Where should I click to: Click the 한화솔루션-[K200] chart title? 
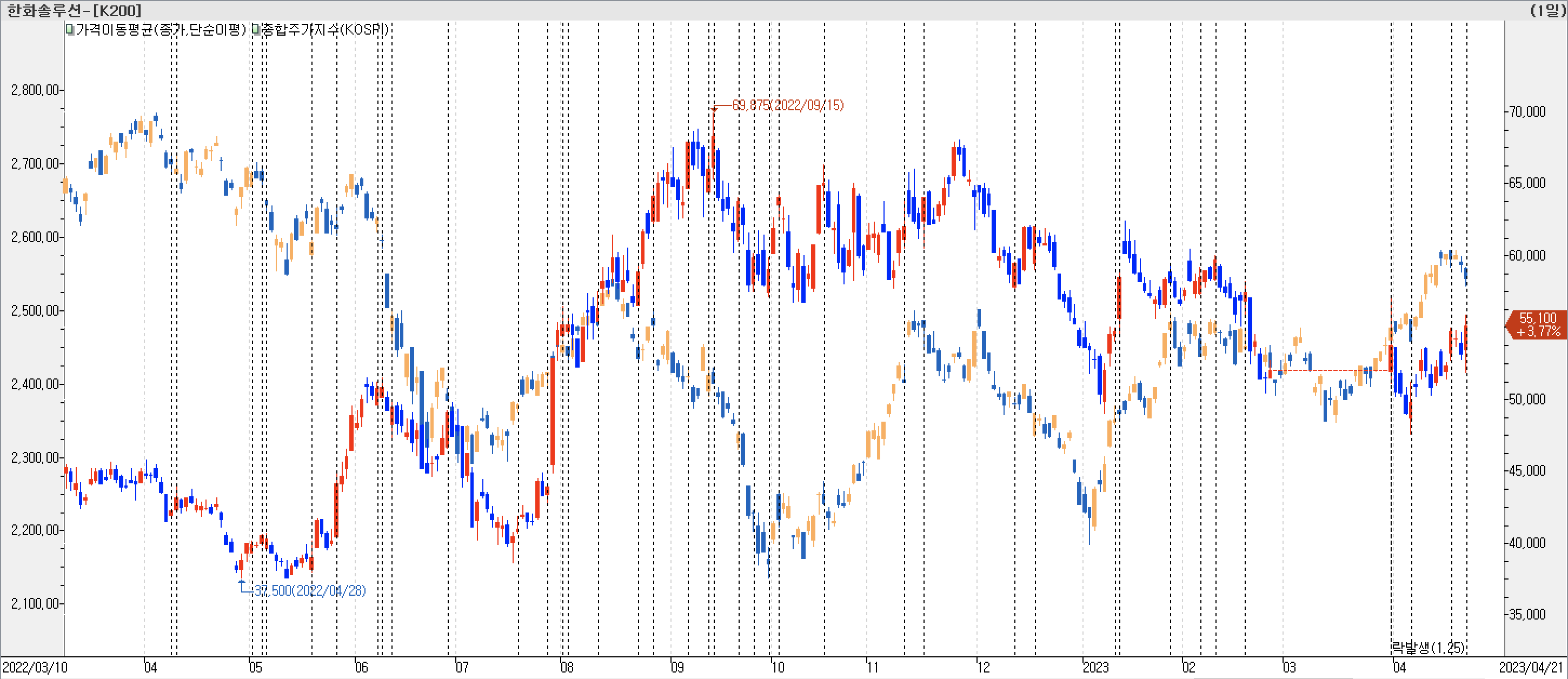coord(74,10)
